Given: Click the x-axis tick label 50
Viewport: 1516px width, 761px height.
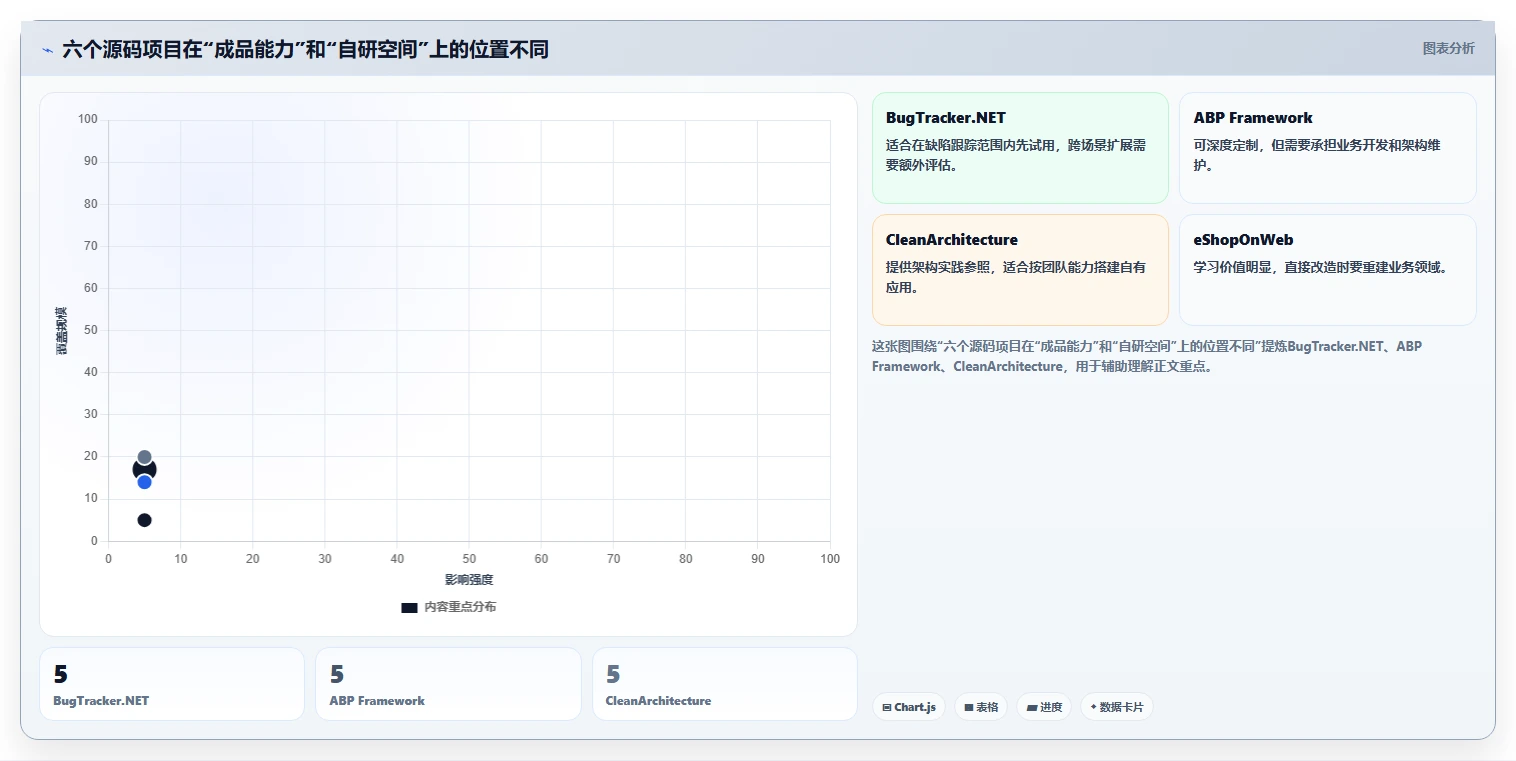Looking at the screenshot, I should (x=469, y=559).
